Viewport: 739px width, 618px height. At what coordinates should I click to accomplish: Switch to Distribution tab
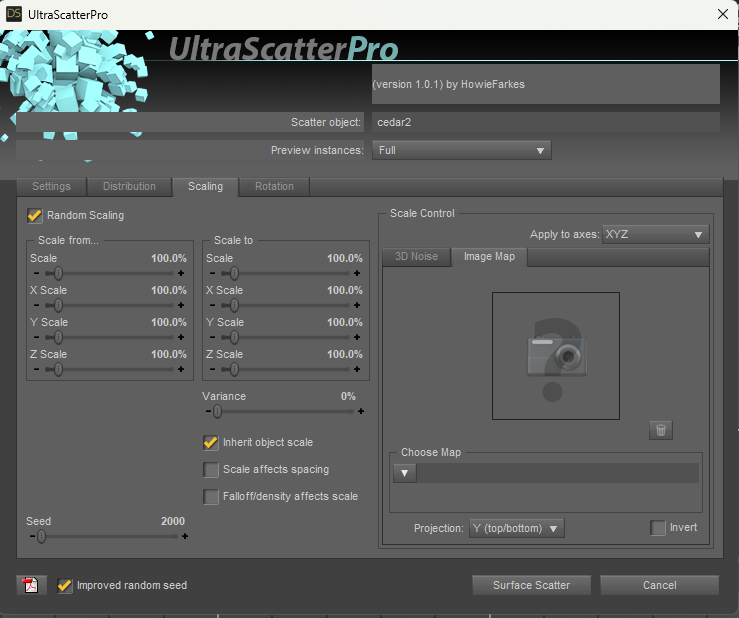pos(129,186)
